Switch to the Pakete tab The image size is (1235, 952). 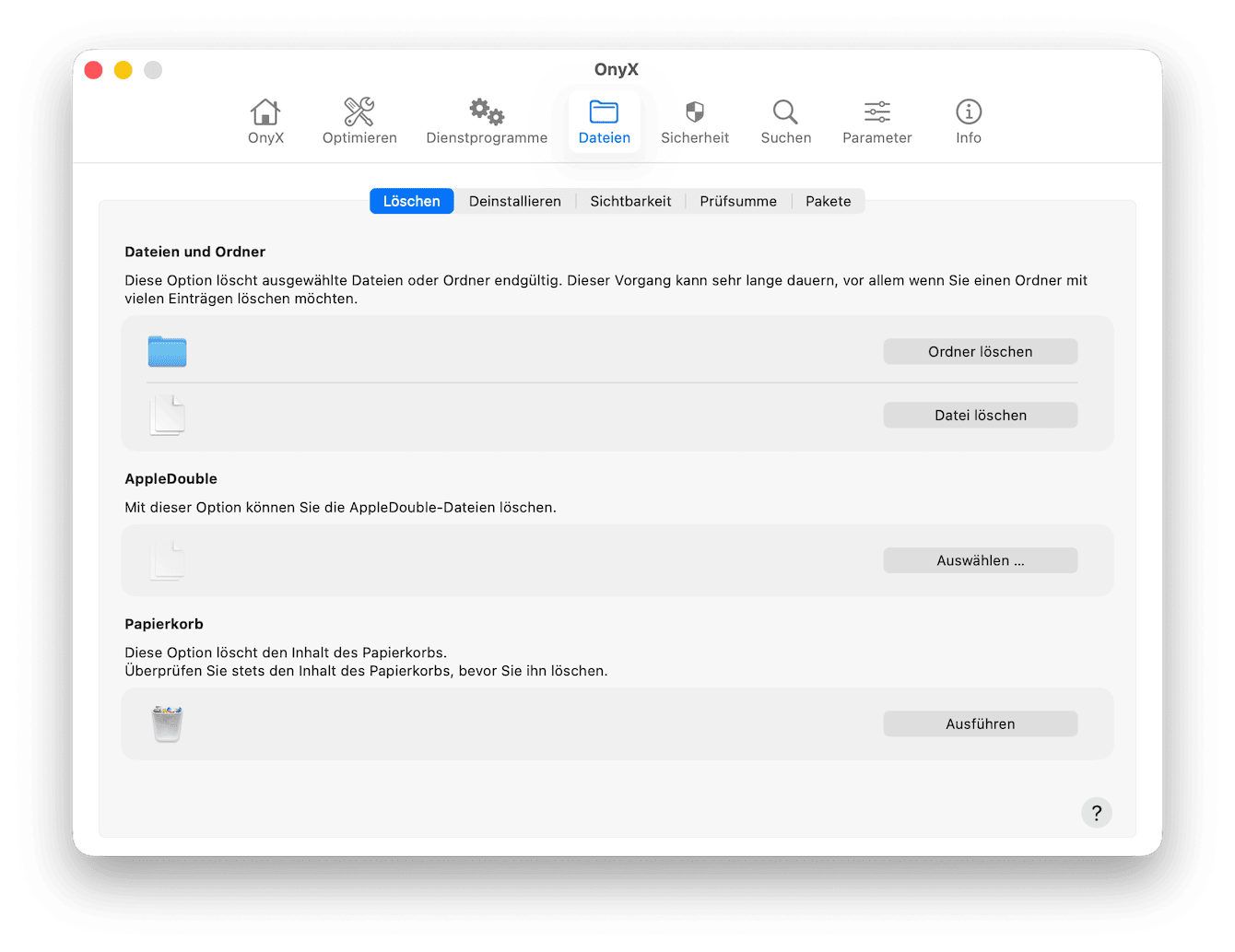pyautogui.click(x=828, y=201)
